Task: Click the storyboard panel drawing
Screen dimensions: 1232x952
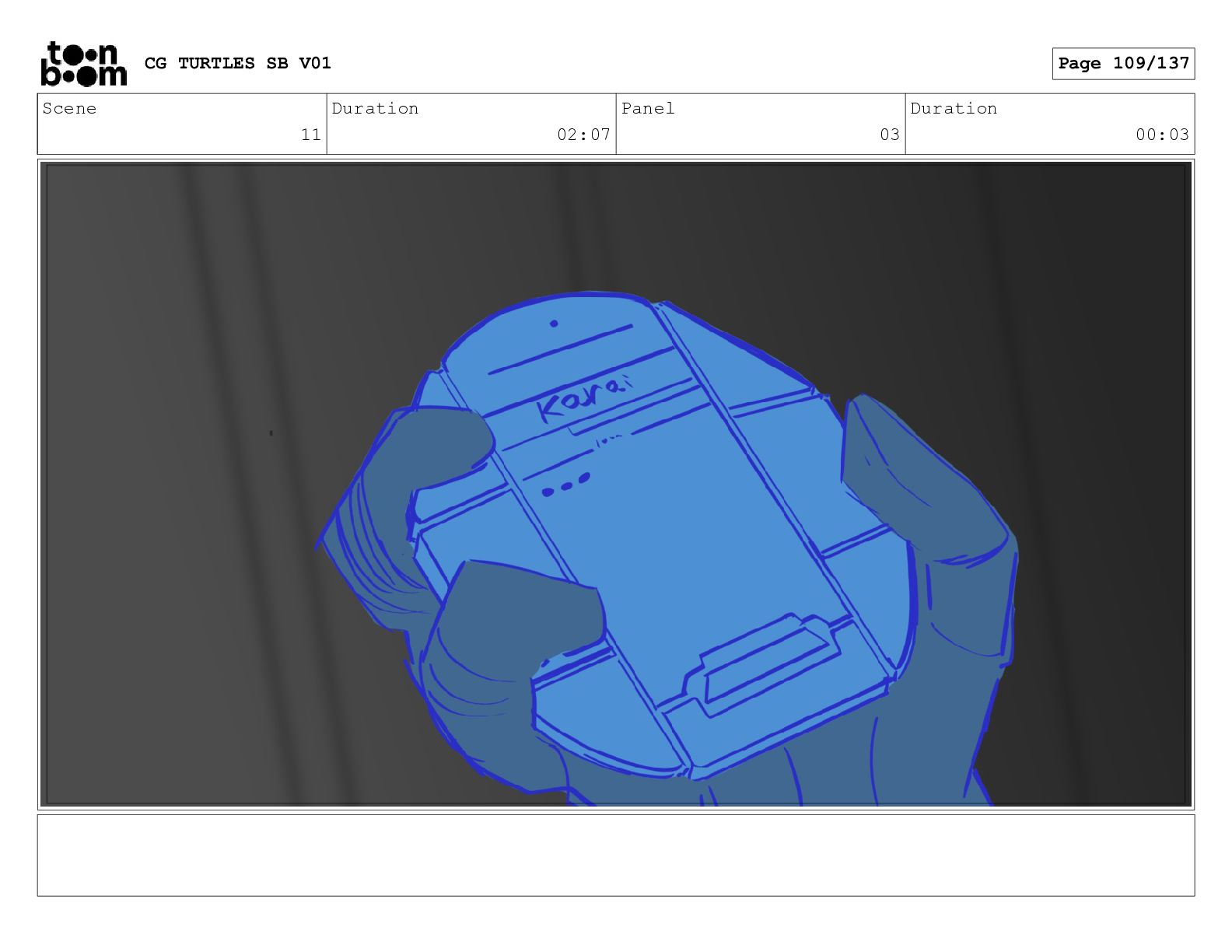Action: pos(616,485)
